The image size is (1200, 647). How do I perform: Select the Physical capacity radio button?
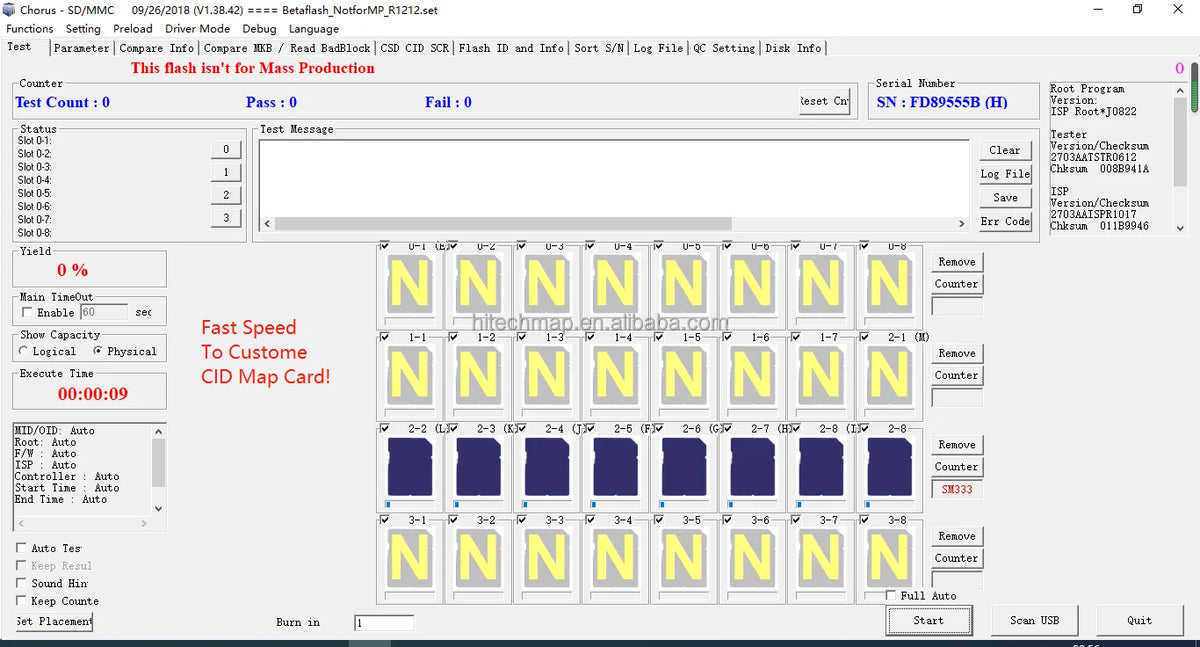98,351
